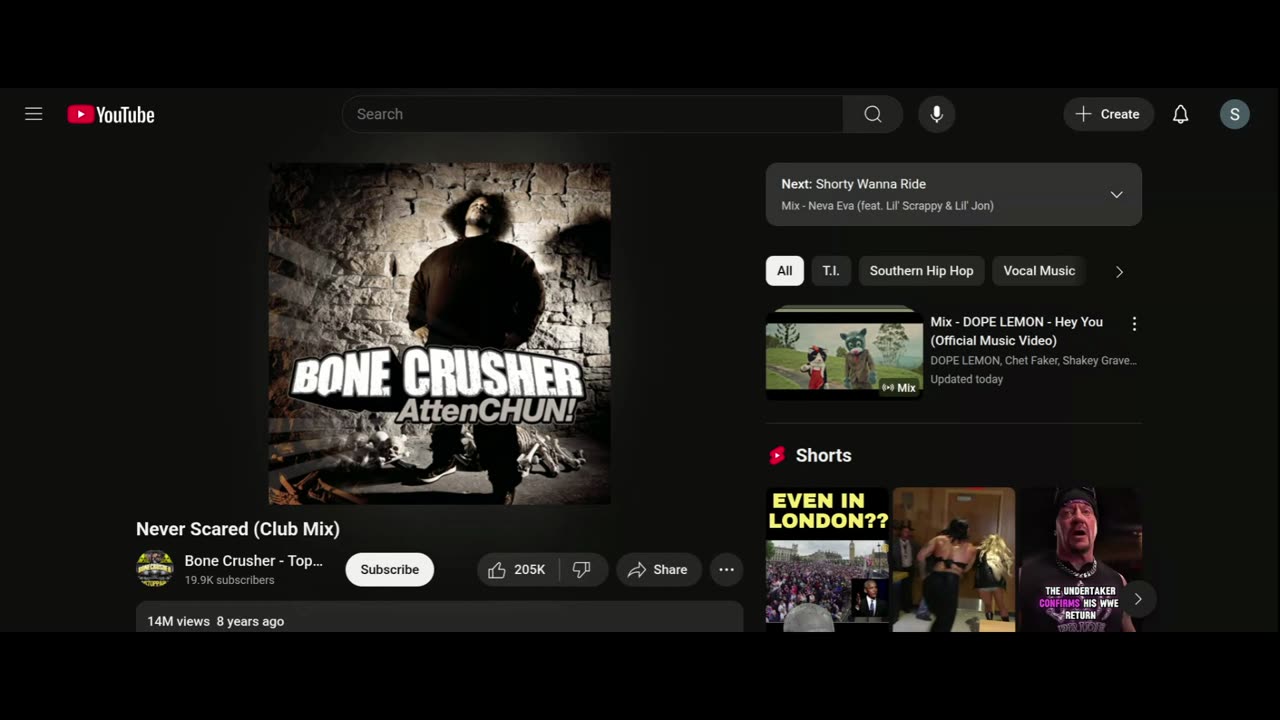Image resolution: width=1280 pixels, height=720 pixels.
Task: Click the 19.9K subscribers text
Action: pos(230,580)
